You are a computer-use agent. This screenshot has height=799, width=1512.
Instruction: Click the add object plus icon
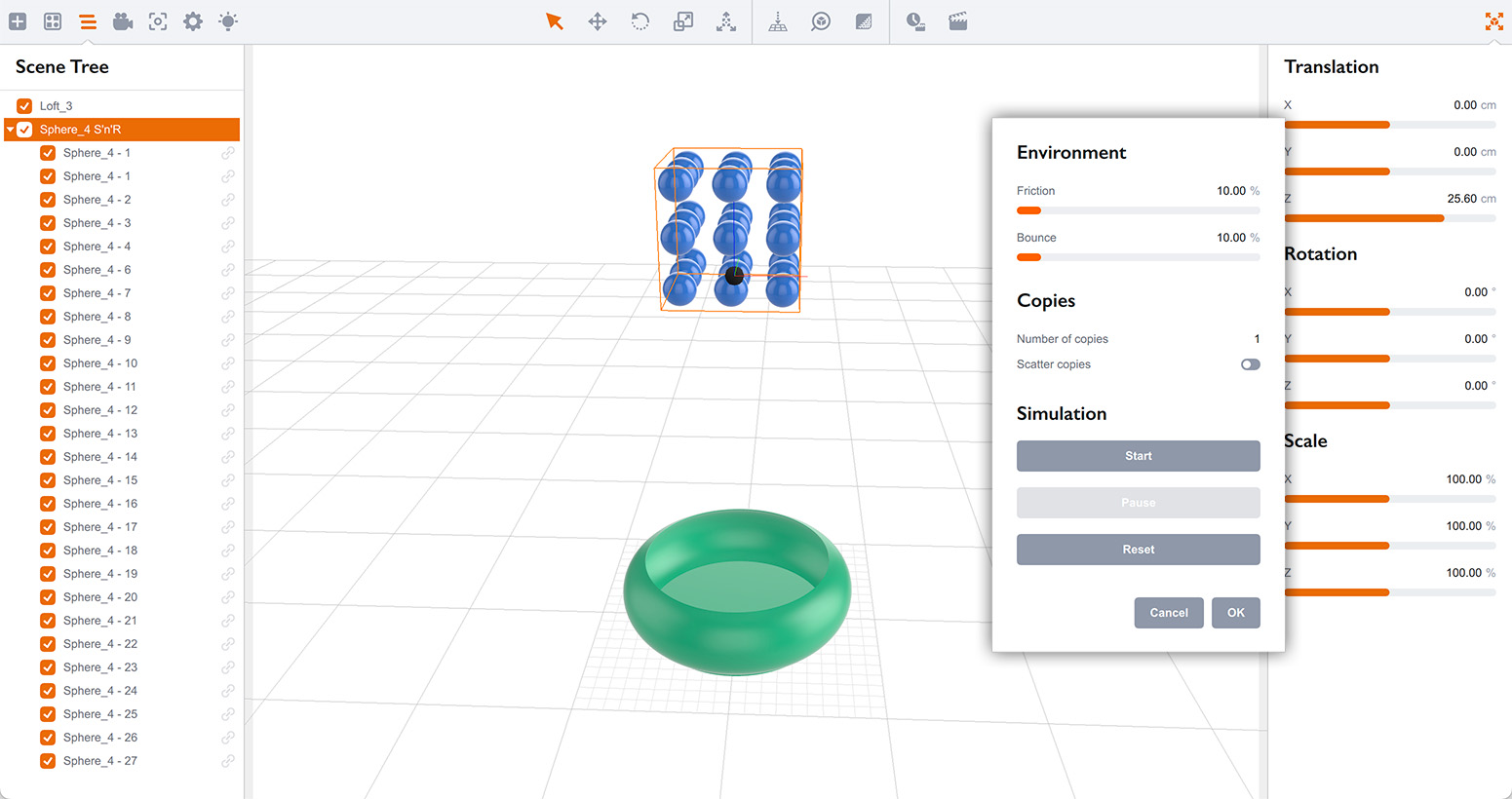click(18, 20)
